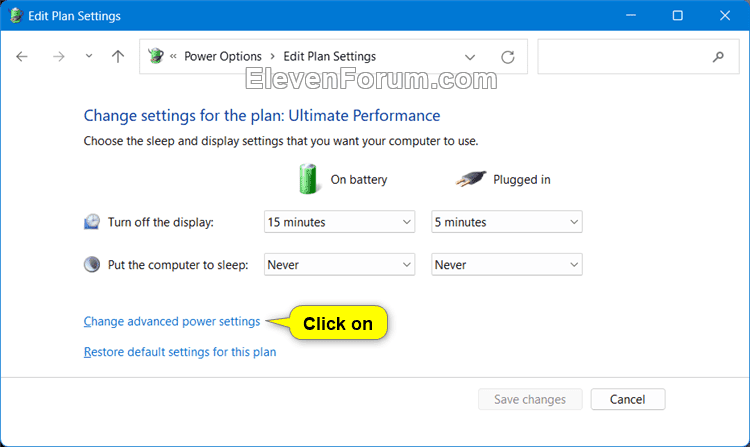Click the monitor icon beside Turn off the display
This screenshot has width=750, height=447.
pos(92,222)
